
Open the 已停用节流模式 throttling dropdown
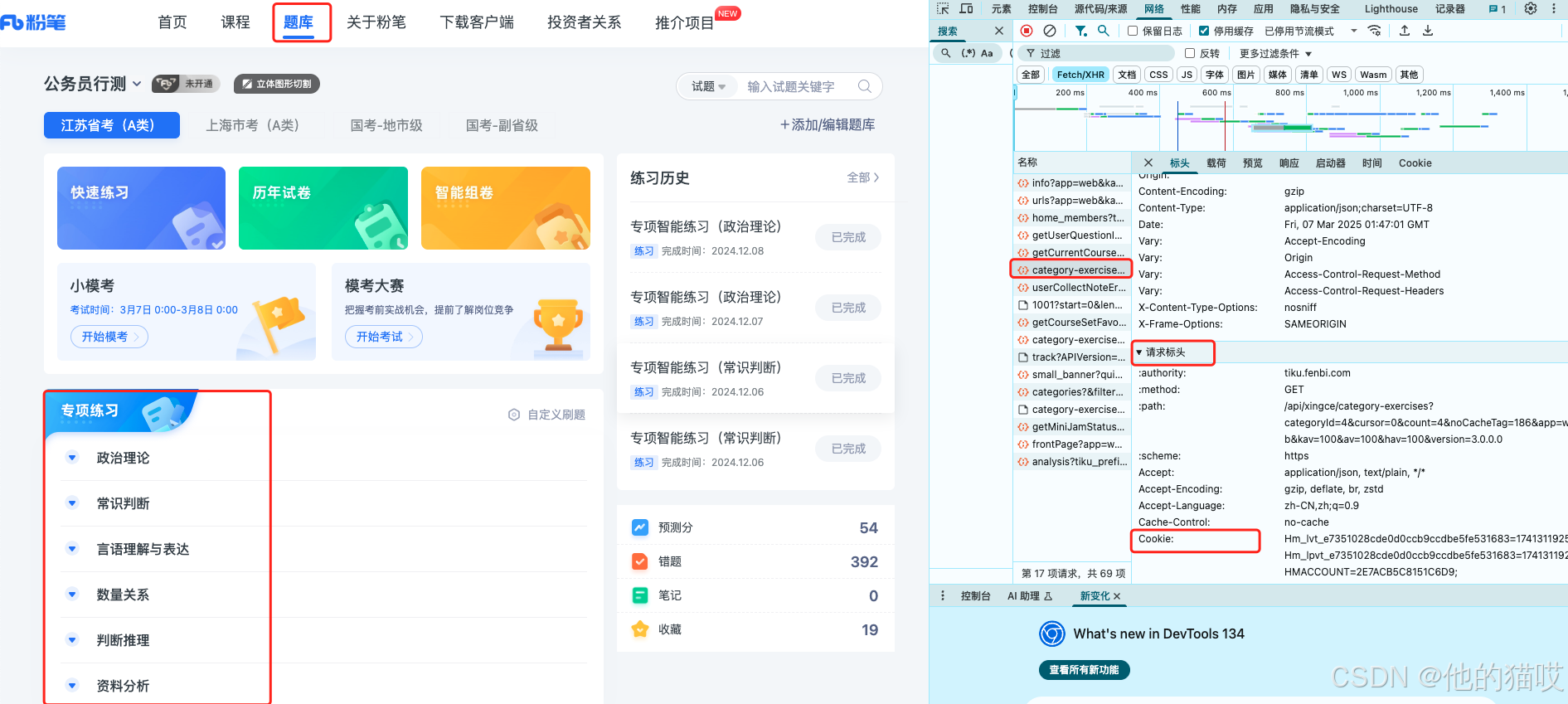pos(1310,32)
